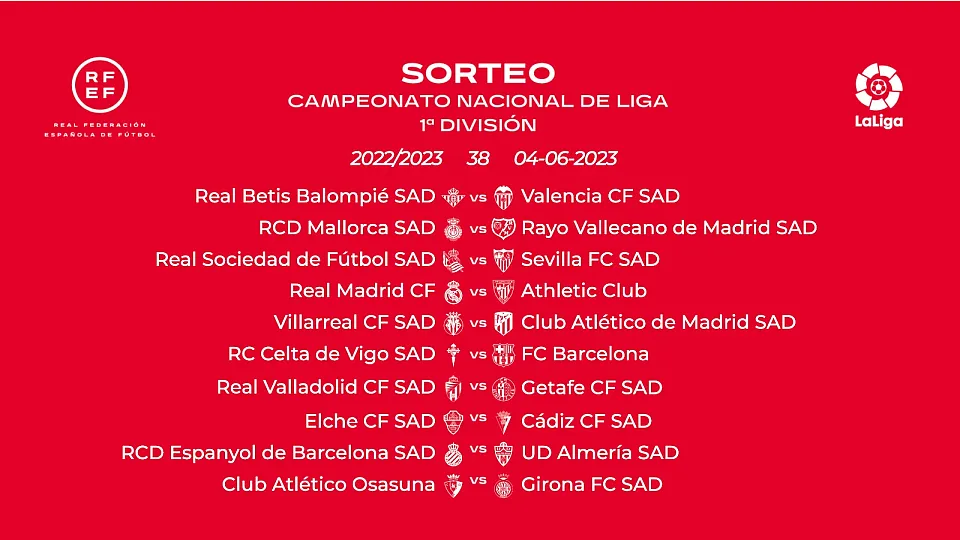Click the RCD Espanyol de Barcelona team name
960x540 pixels.
[x=278, y=453]
